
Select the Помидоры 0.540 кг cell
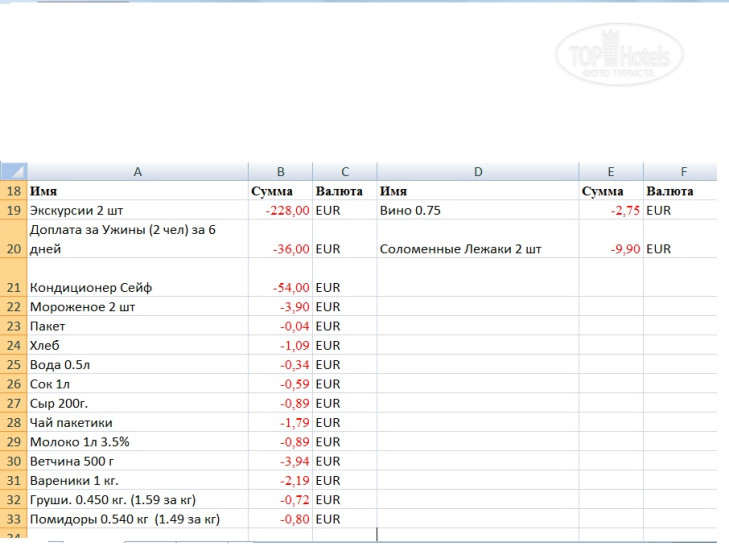coord(137,519)
